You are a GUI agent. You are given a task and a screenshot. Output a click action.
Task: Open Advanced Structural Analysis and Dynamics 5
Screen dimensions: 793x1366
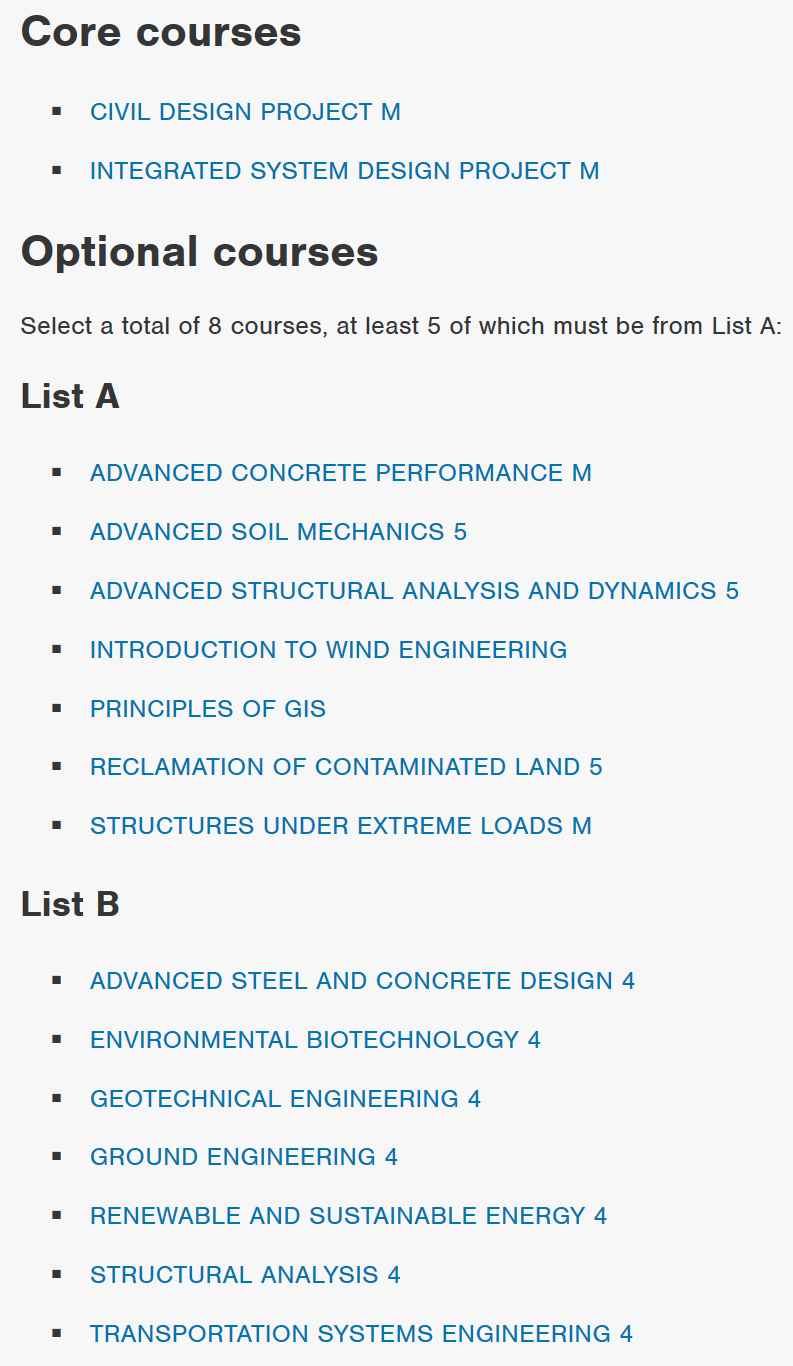click(x=414, y=591)
